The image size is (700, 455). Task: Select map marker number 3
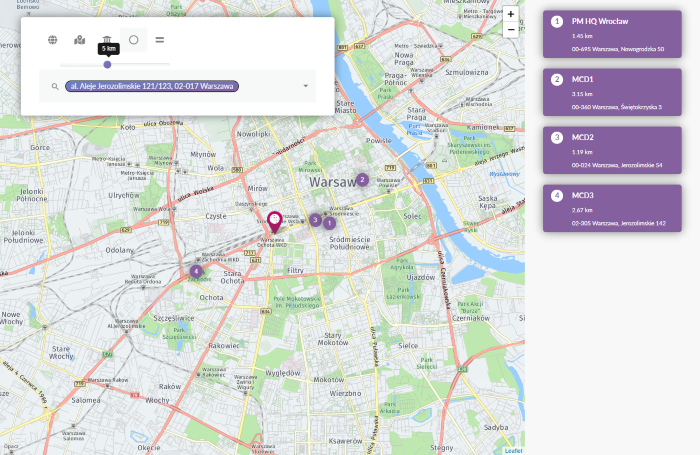315,220
